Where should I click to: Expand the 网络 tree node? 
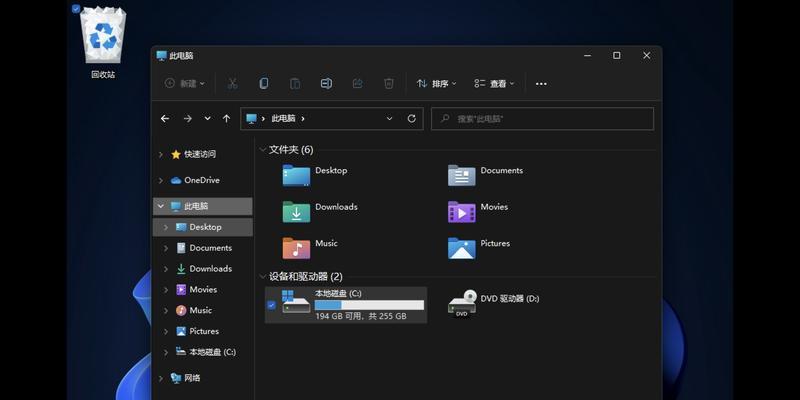pyautogui.click(x=161, y=378)
